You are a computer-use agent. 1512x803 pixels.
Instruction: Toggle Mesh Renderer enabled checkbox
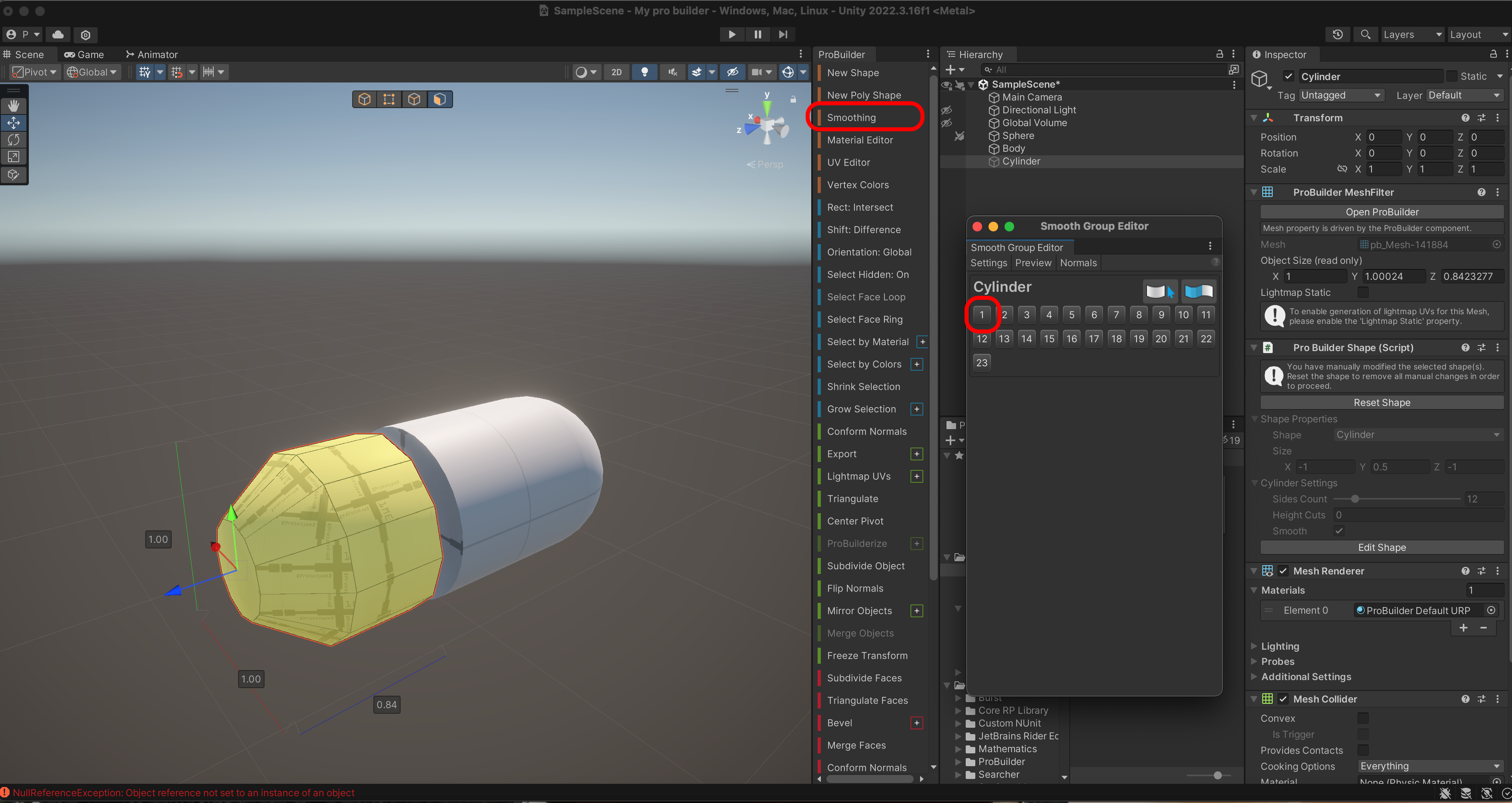point(1283,570)
